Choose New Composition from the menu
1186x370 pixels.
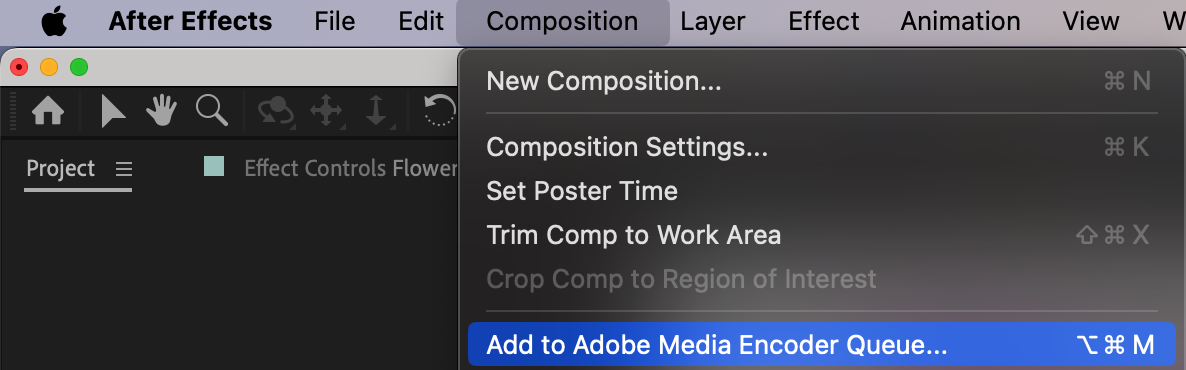[x=822, y=81]
